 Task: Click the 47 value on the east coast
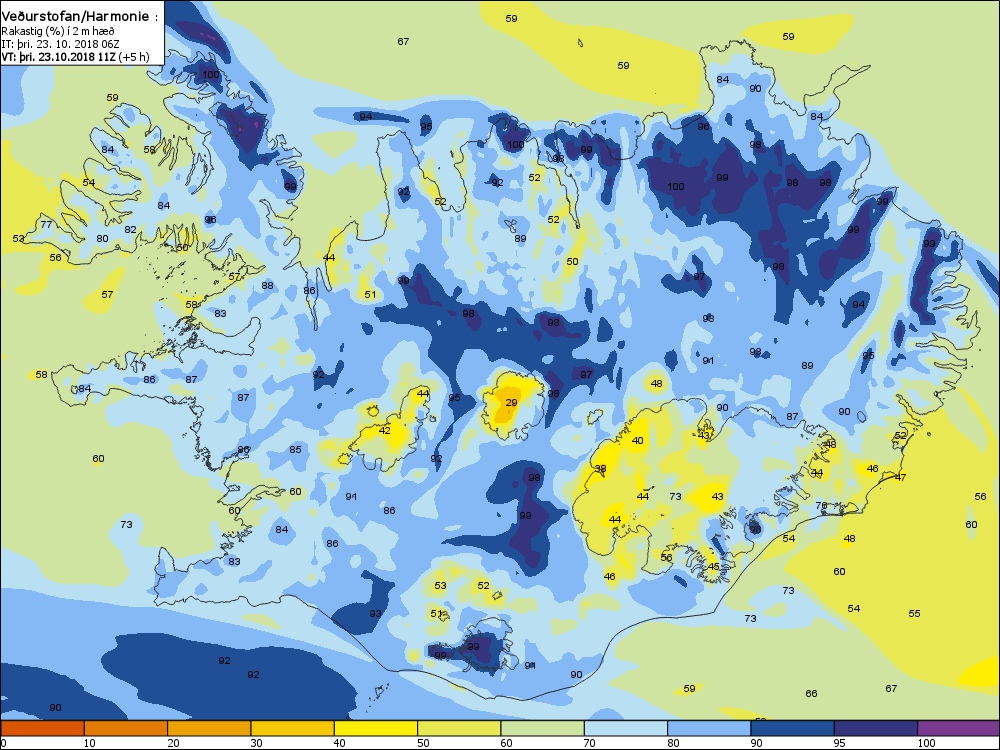(901, 477)
